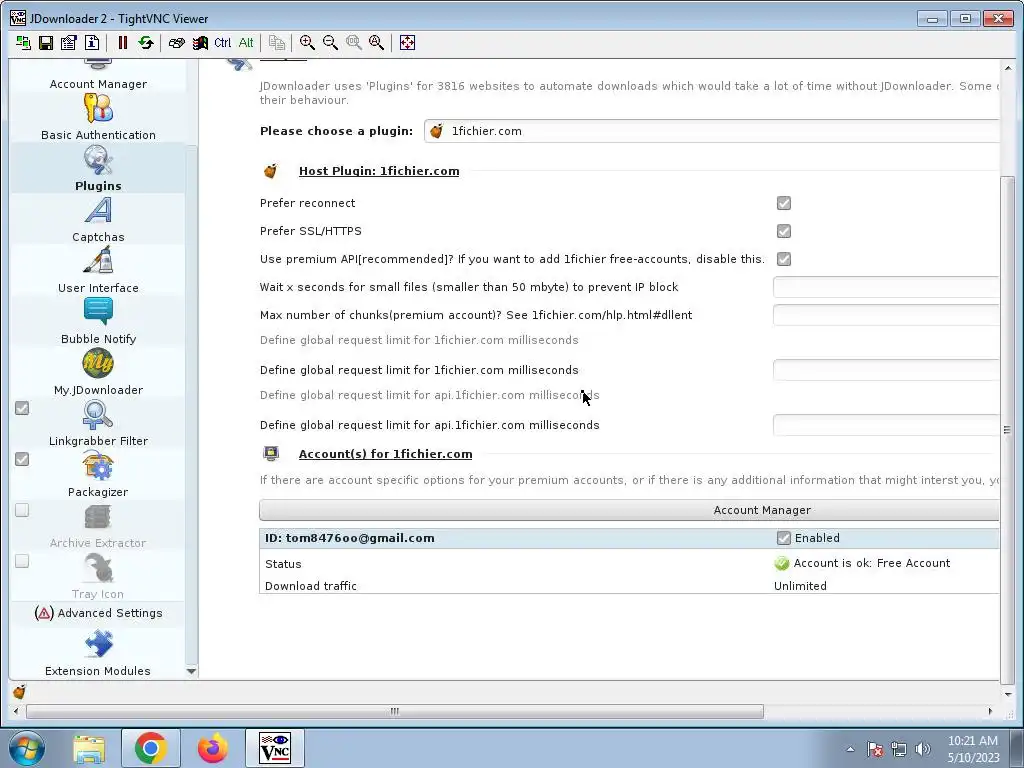Click the volume speaker tray icon

coord(923,749)
